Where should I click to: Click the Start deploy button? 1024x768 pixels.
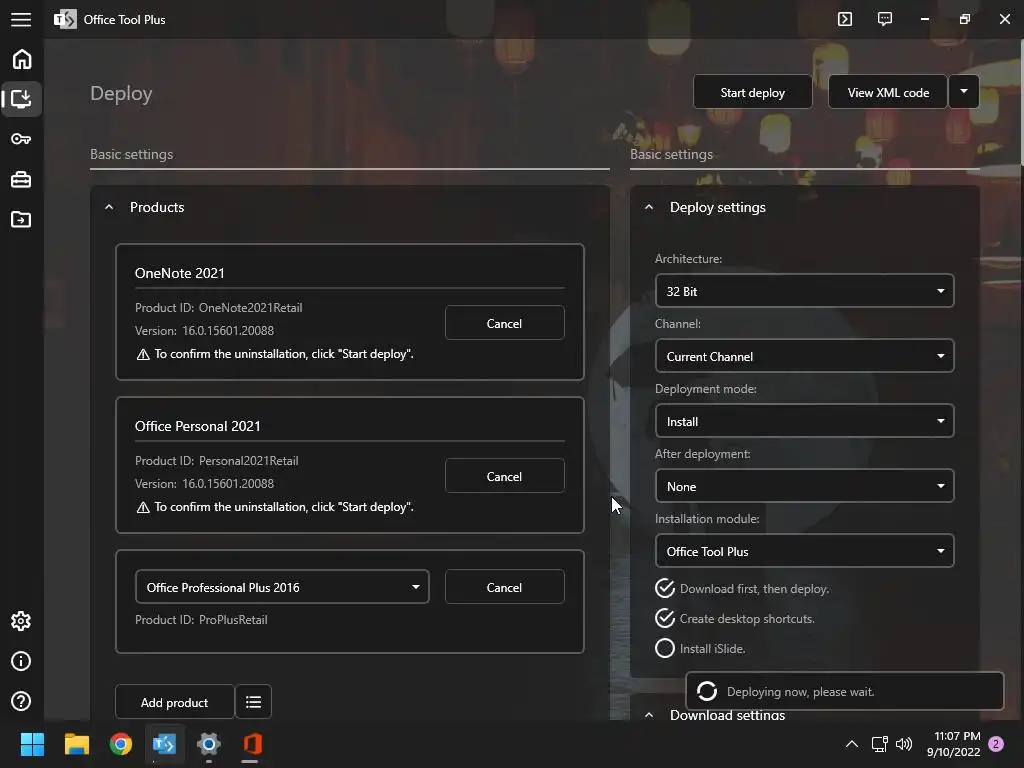[752, 92]
